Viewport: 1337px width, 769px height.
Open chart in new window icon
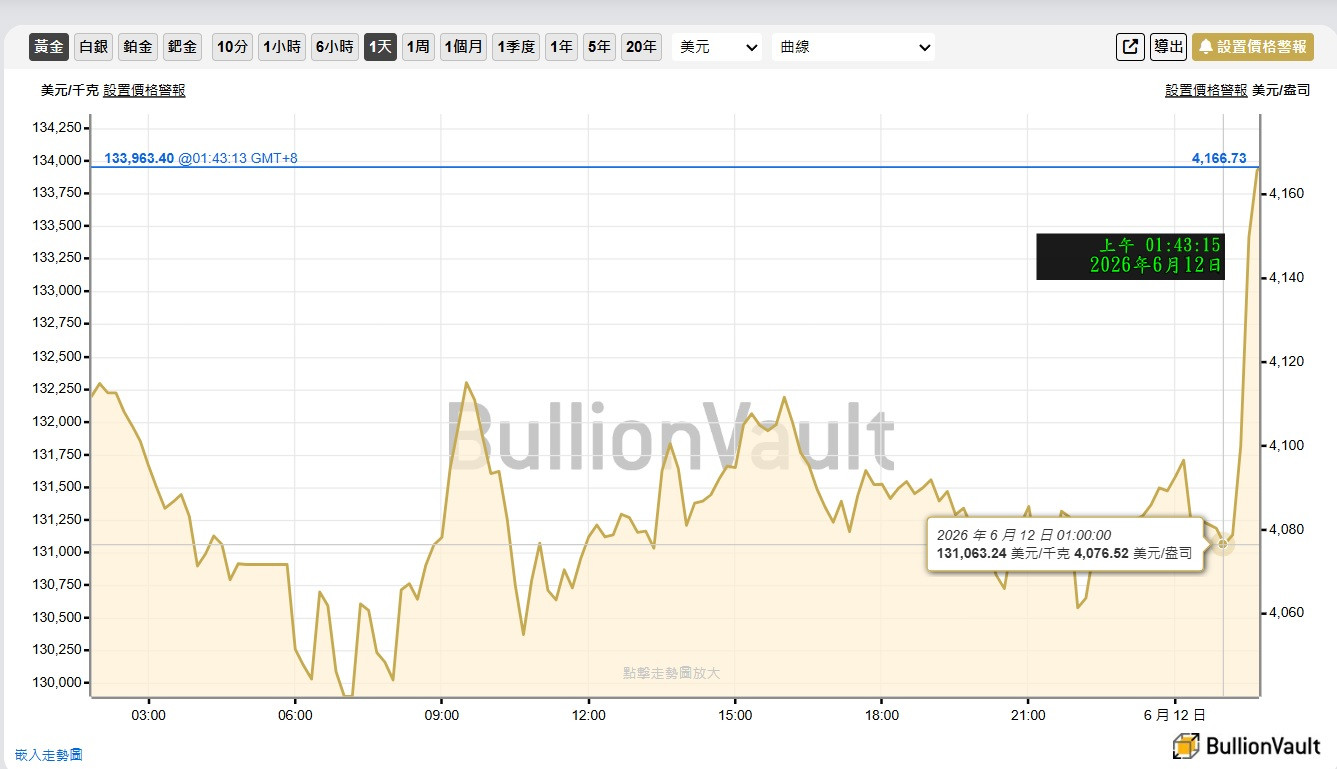1130,47
